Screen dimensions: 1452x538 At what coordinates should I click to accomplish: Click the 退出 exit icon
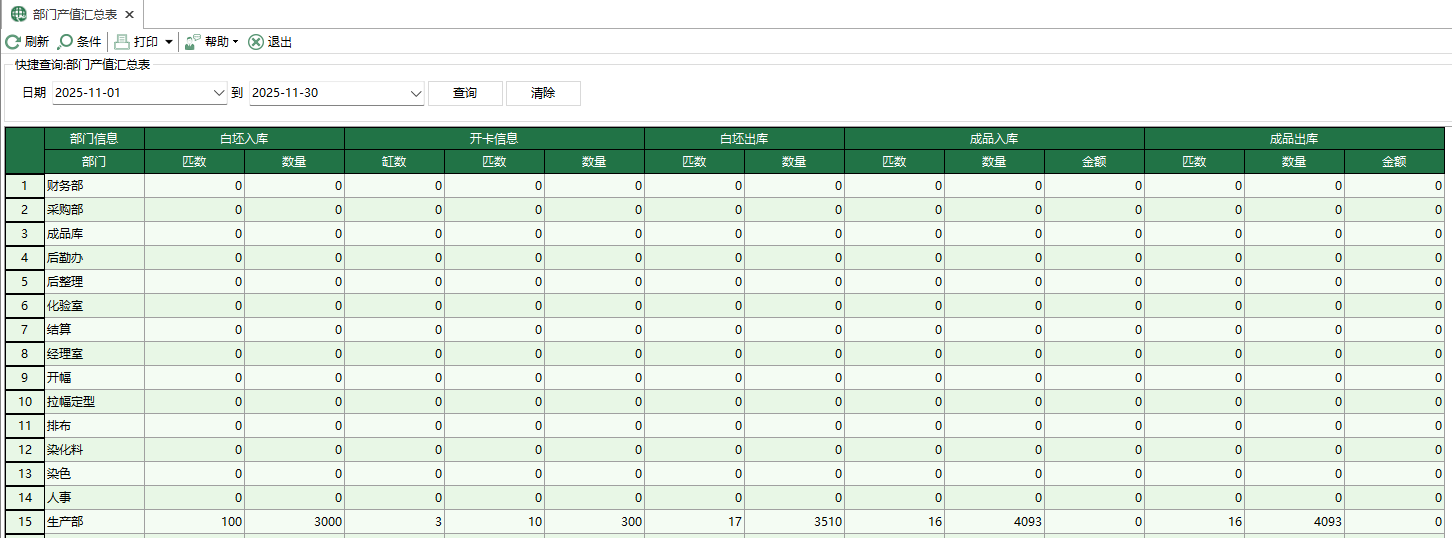pyautogui.click(x=256, y=42)
